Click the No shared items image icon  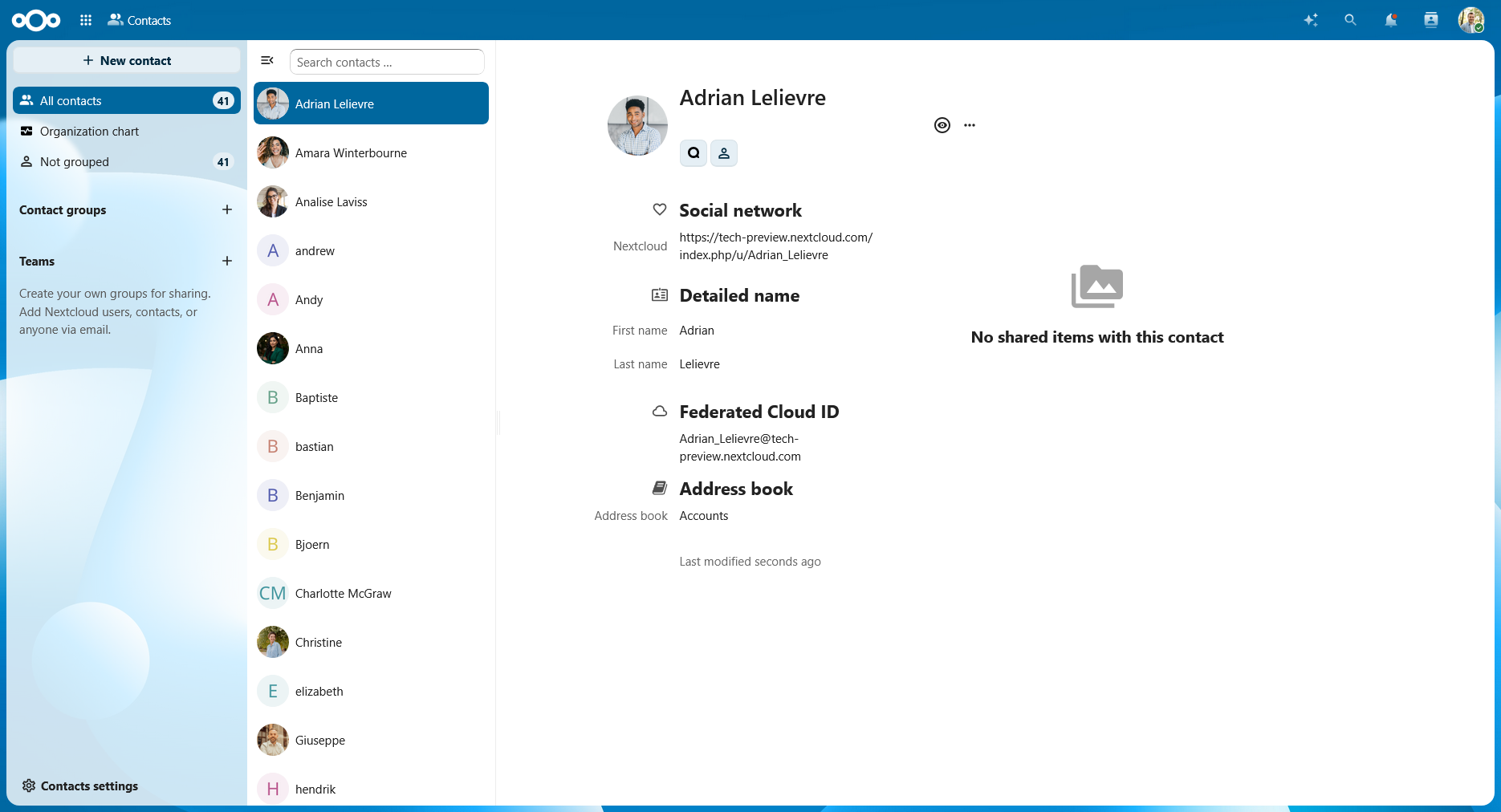[1097, 286]
